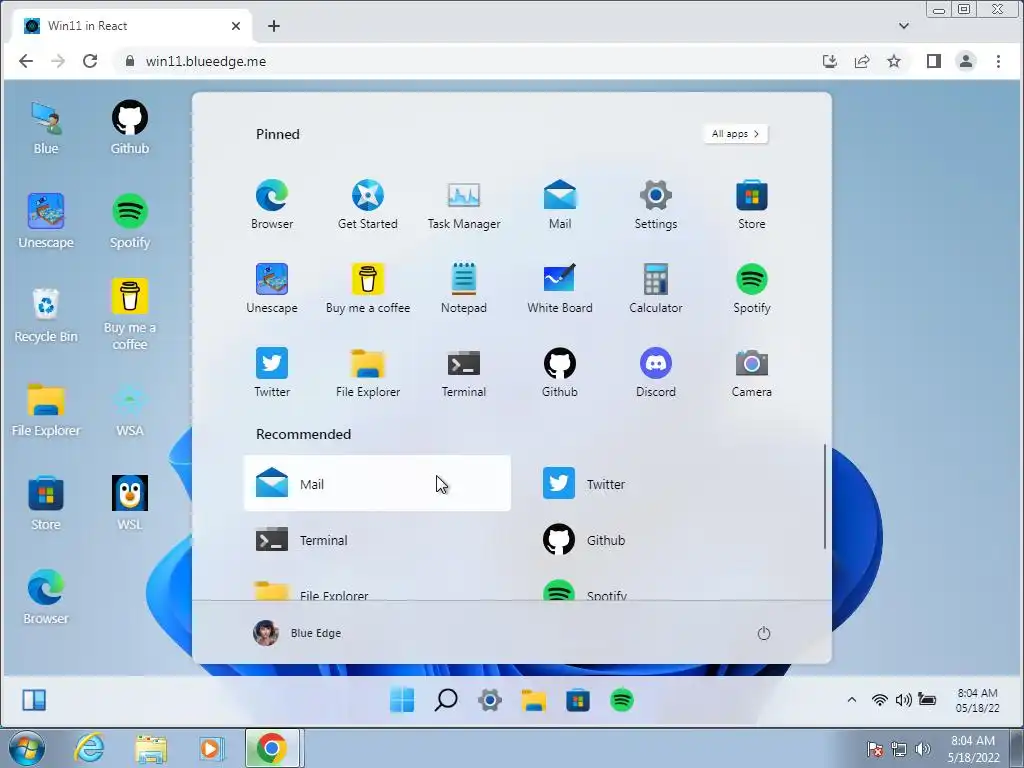Screen dimensions: 1024x768
Task: Open File Explorer in Win11 taskbar
Action: [x=534, y=701]
